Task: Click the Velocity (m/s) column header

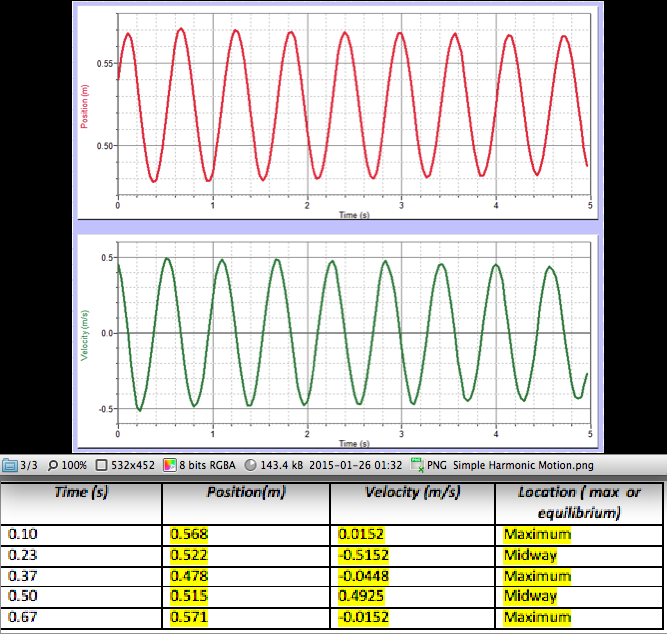Action: [x=412, y=493]
